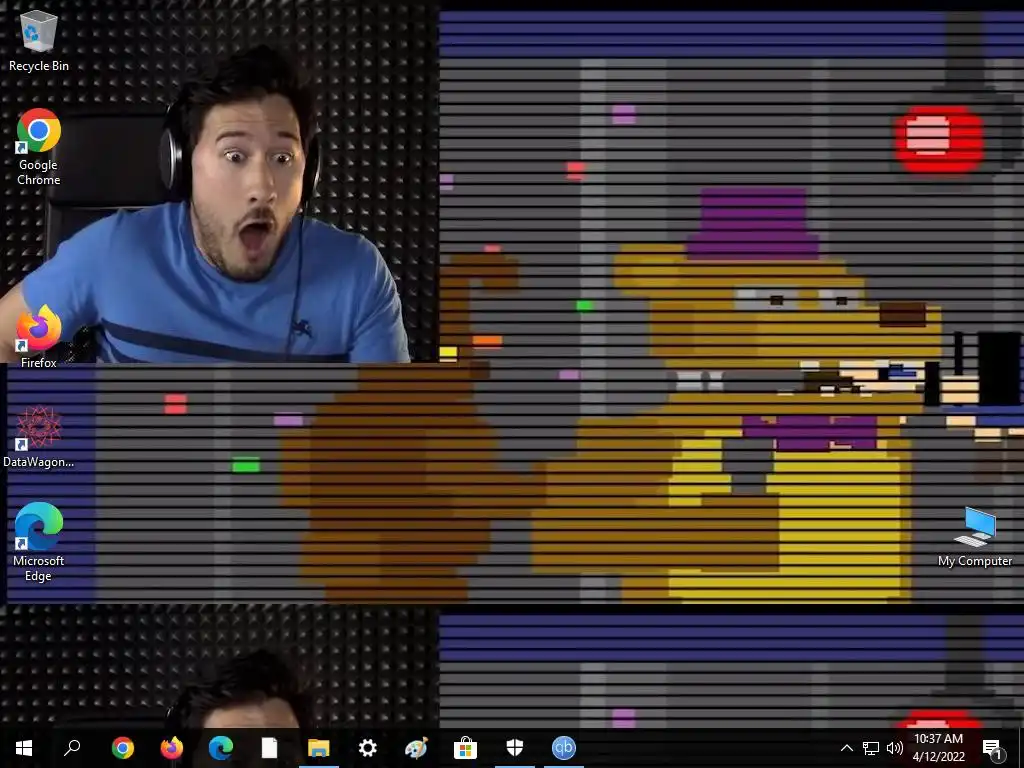Launch Google Chrome from the desktop shortcut
This screenshot has width=1024, height=768.
coord(39,147)
